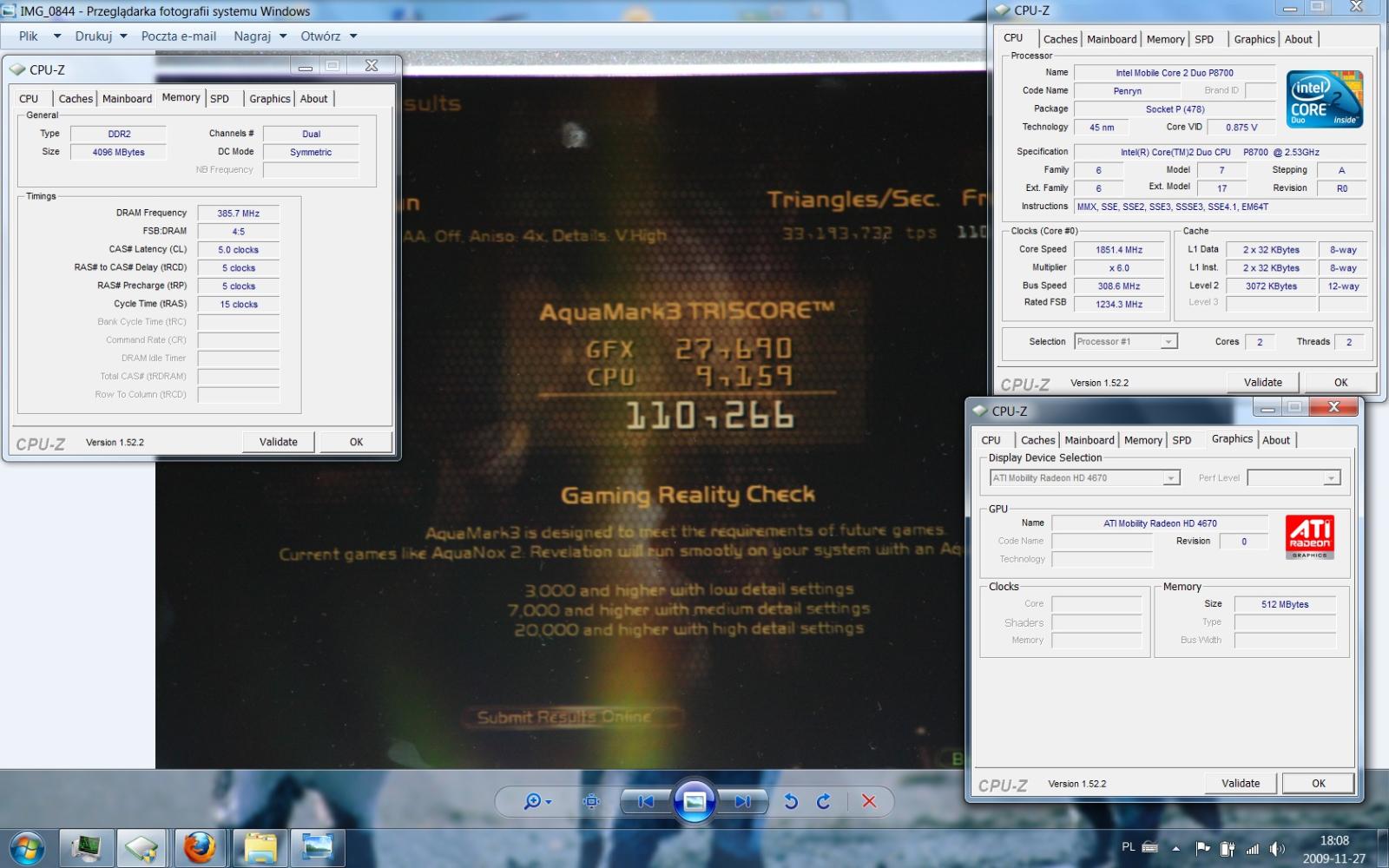
Task: Click the memory Size 4096 MBytes field
Action: [x=119, y=153]
